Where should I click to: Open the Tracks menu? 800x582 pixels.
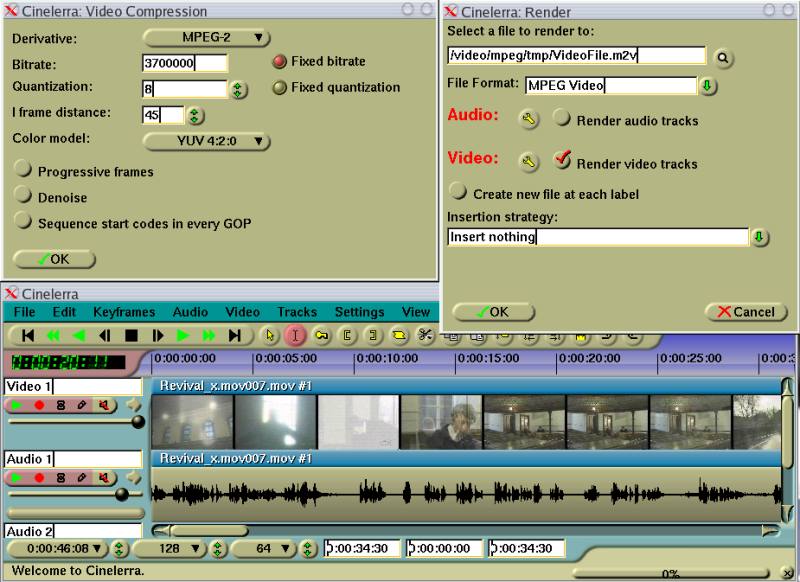[x=297, y=312]
